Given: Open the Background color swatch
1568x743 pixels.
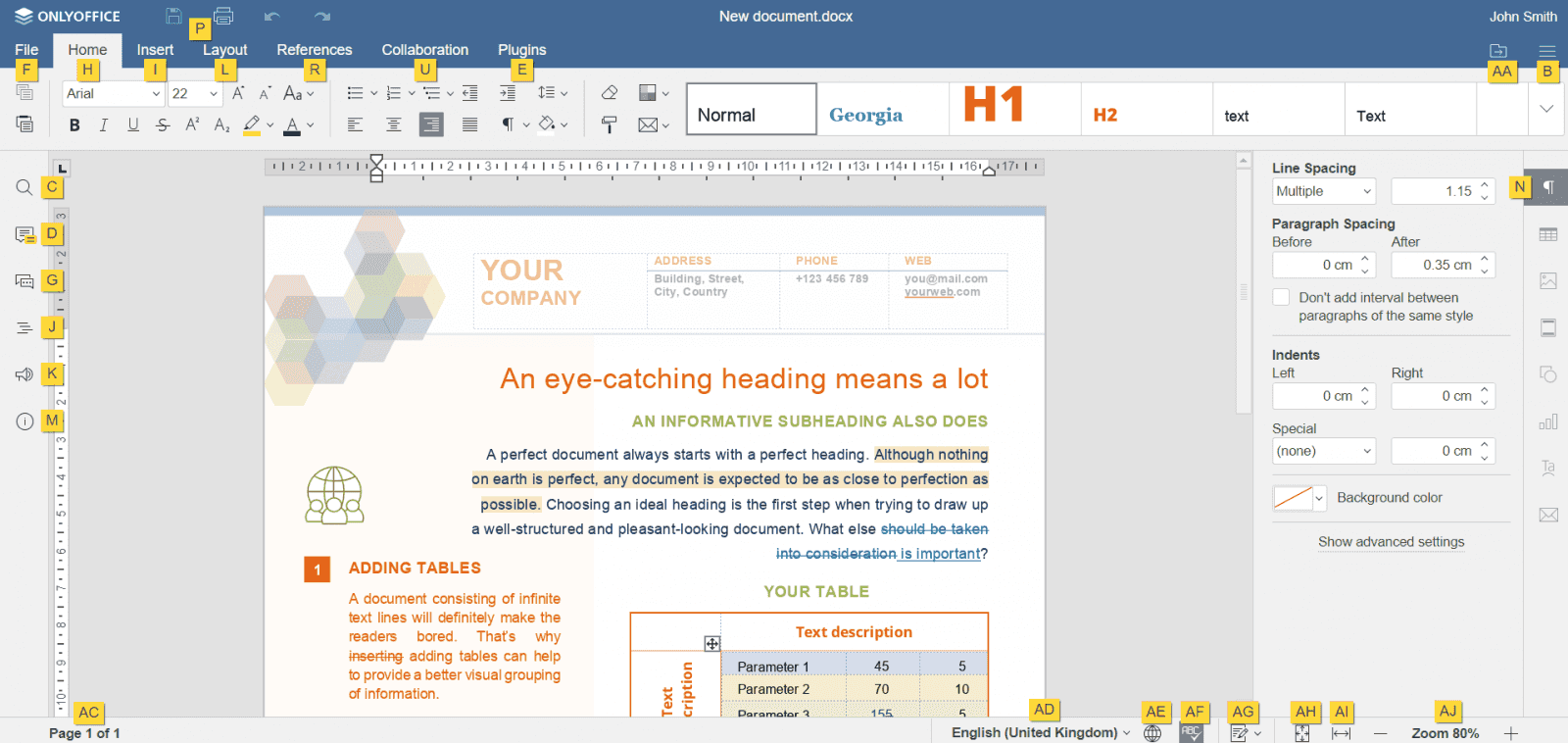Looking at the screenshot, I should click(x=1298, y=498).
